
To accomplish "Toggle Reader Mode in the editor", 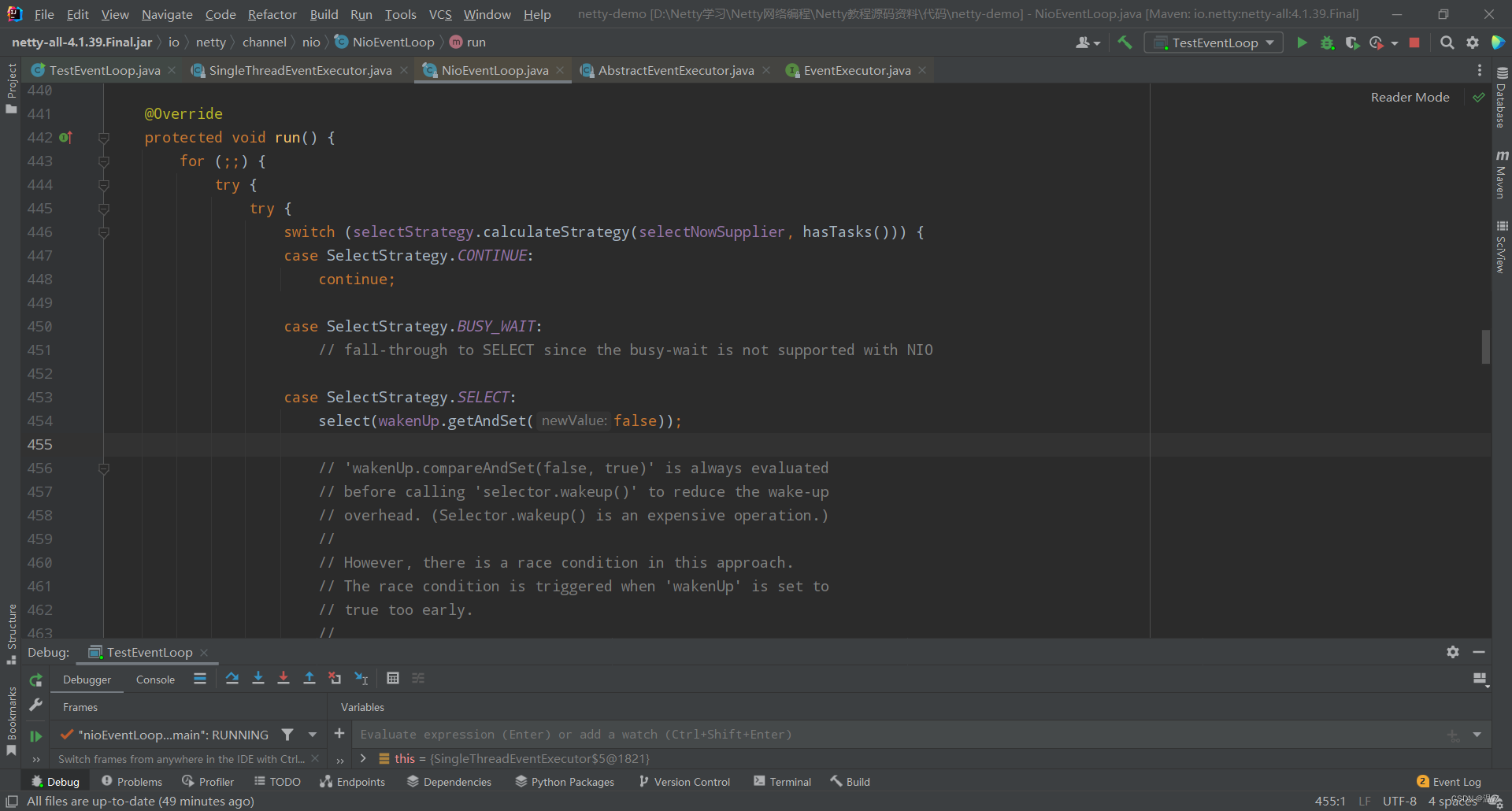I will 1410,98.
